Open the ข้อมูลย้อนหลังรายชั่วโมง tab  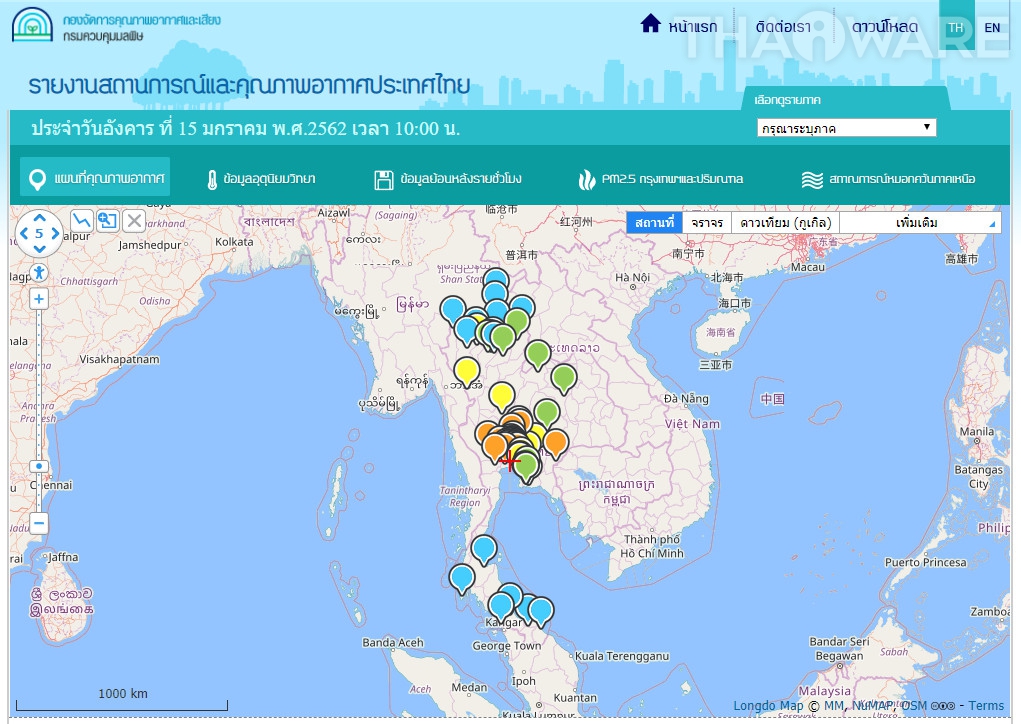[448, 178]
